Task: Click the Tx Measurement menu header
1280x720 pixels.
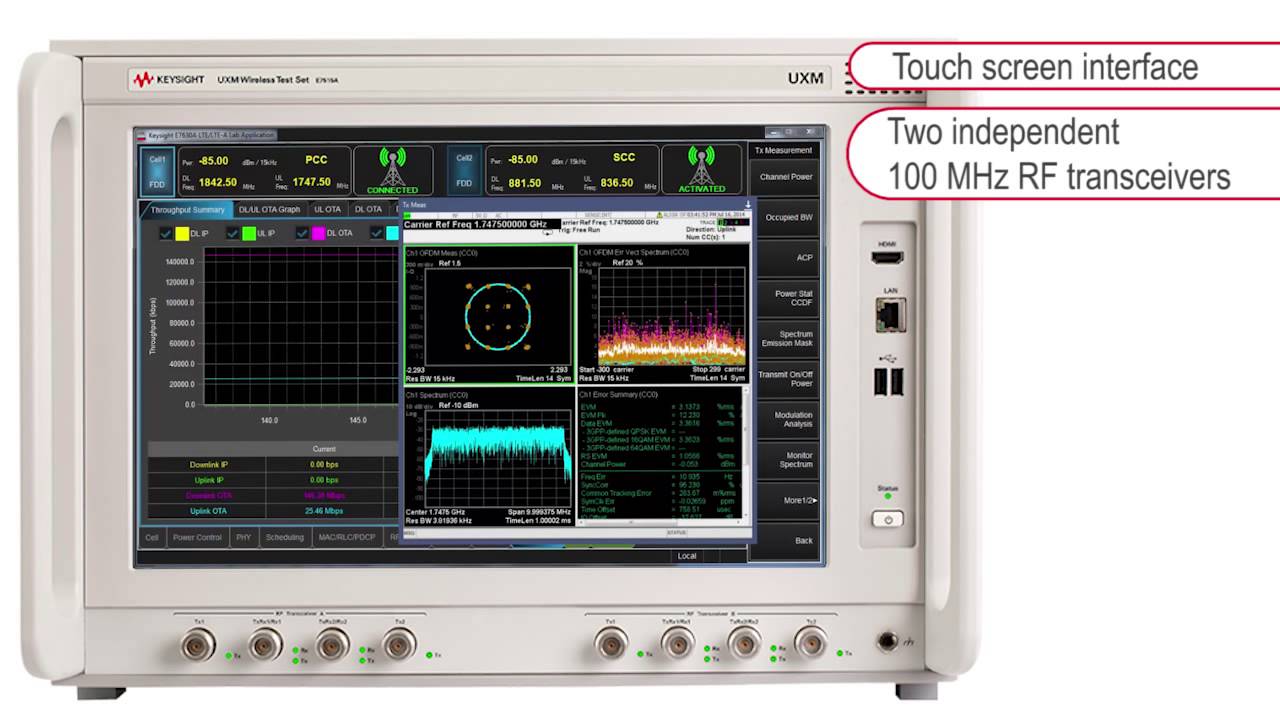Action: click(784, 150)
